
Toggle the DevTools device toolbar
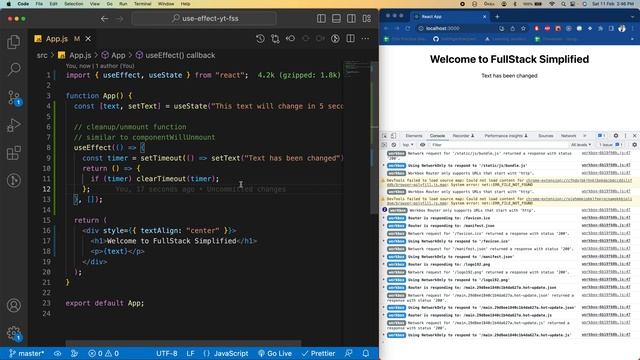click(393, 136)
